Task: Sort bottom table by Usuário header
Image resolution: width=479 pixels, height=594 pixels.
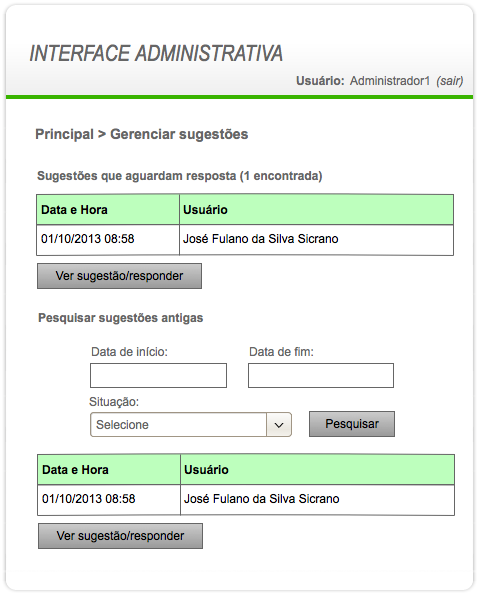Action: pos(318,470)
